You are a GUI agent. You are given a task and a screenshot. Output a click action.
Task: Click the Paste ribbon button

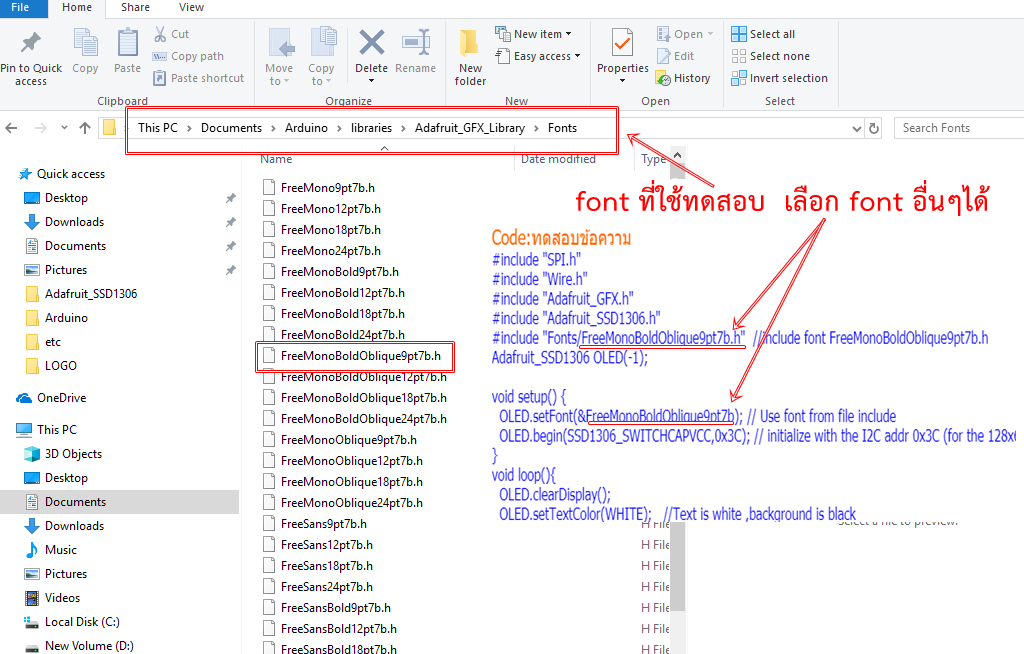pos(127,51)
